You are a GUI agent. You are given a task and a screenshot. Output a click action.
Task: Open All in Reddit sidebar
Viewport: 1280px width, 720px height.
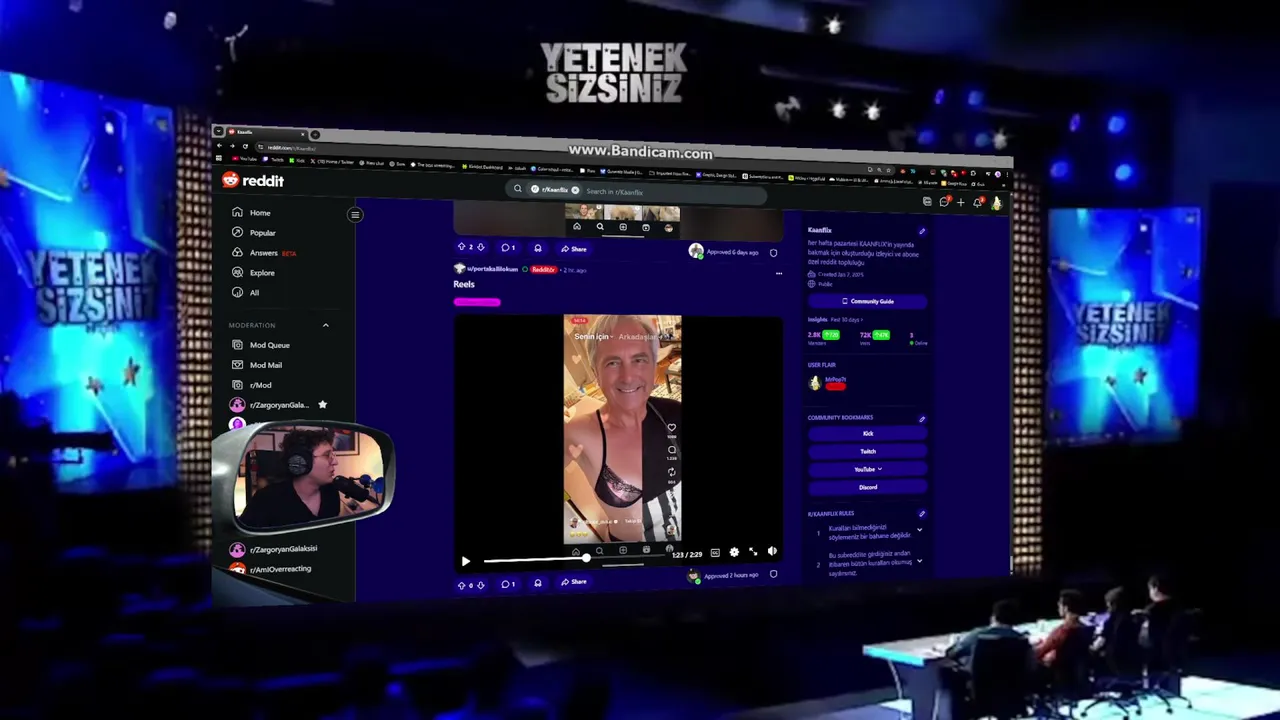point(245,292)
